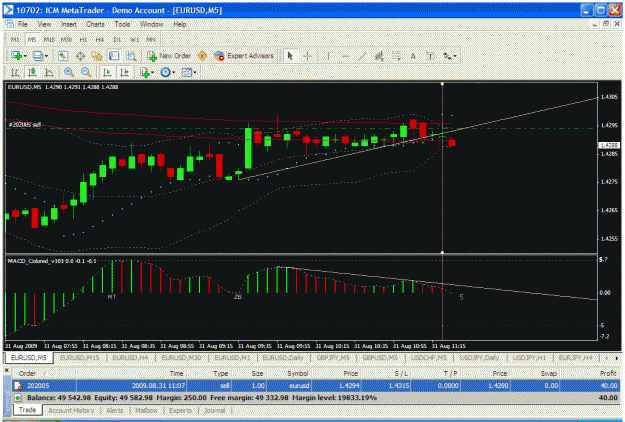Click the New Order button
625x422 pixels.
169,56
